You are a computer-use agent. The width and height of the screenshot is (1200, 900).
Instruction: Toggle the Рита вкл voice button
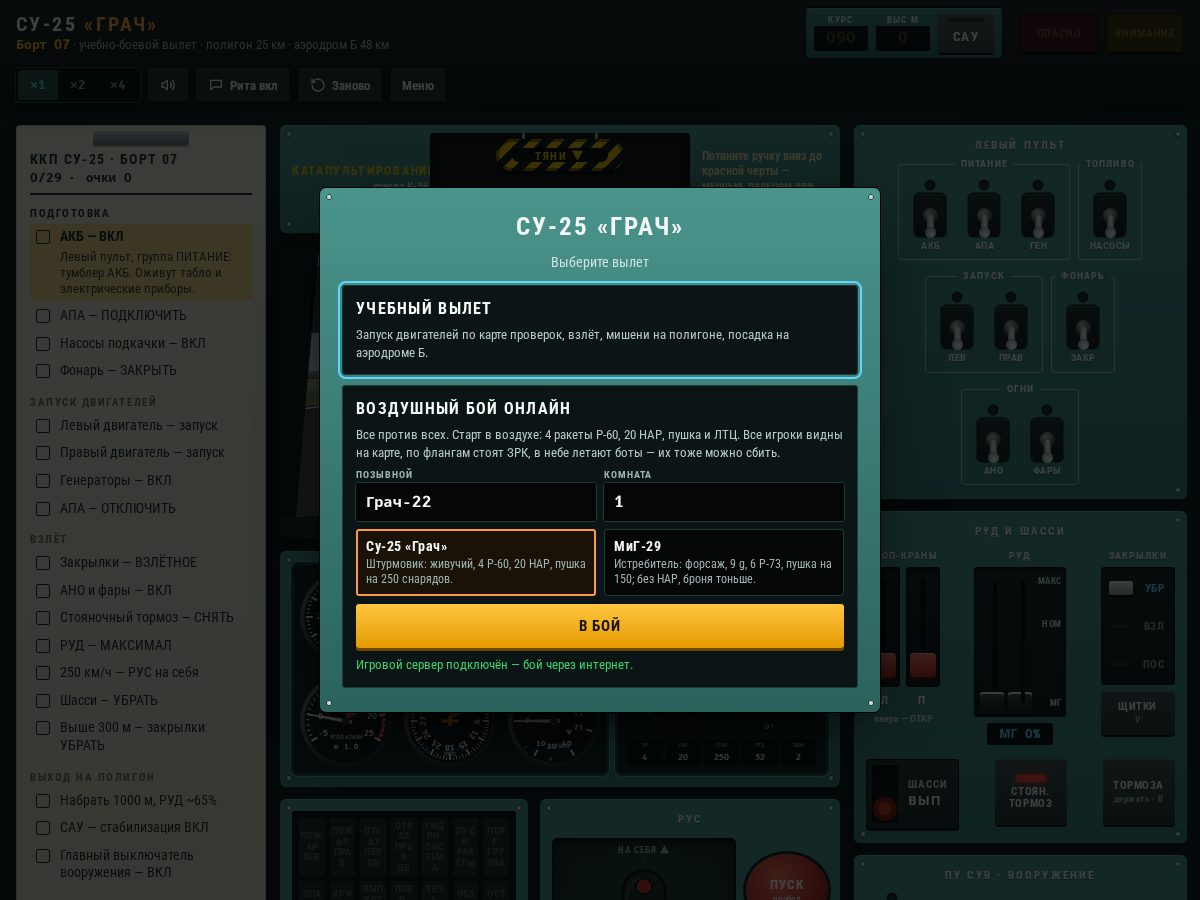click(x=243, y=85)
